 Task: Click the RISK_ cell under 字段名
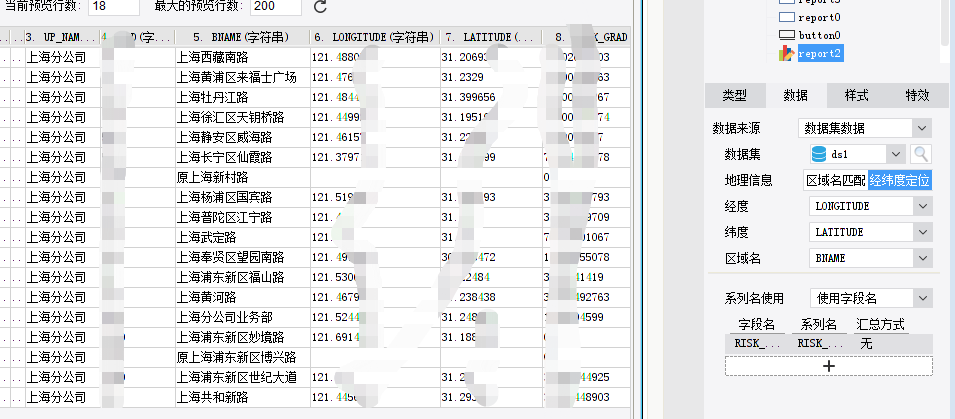756,343
